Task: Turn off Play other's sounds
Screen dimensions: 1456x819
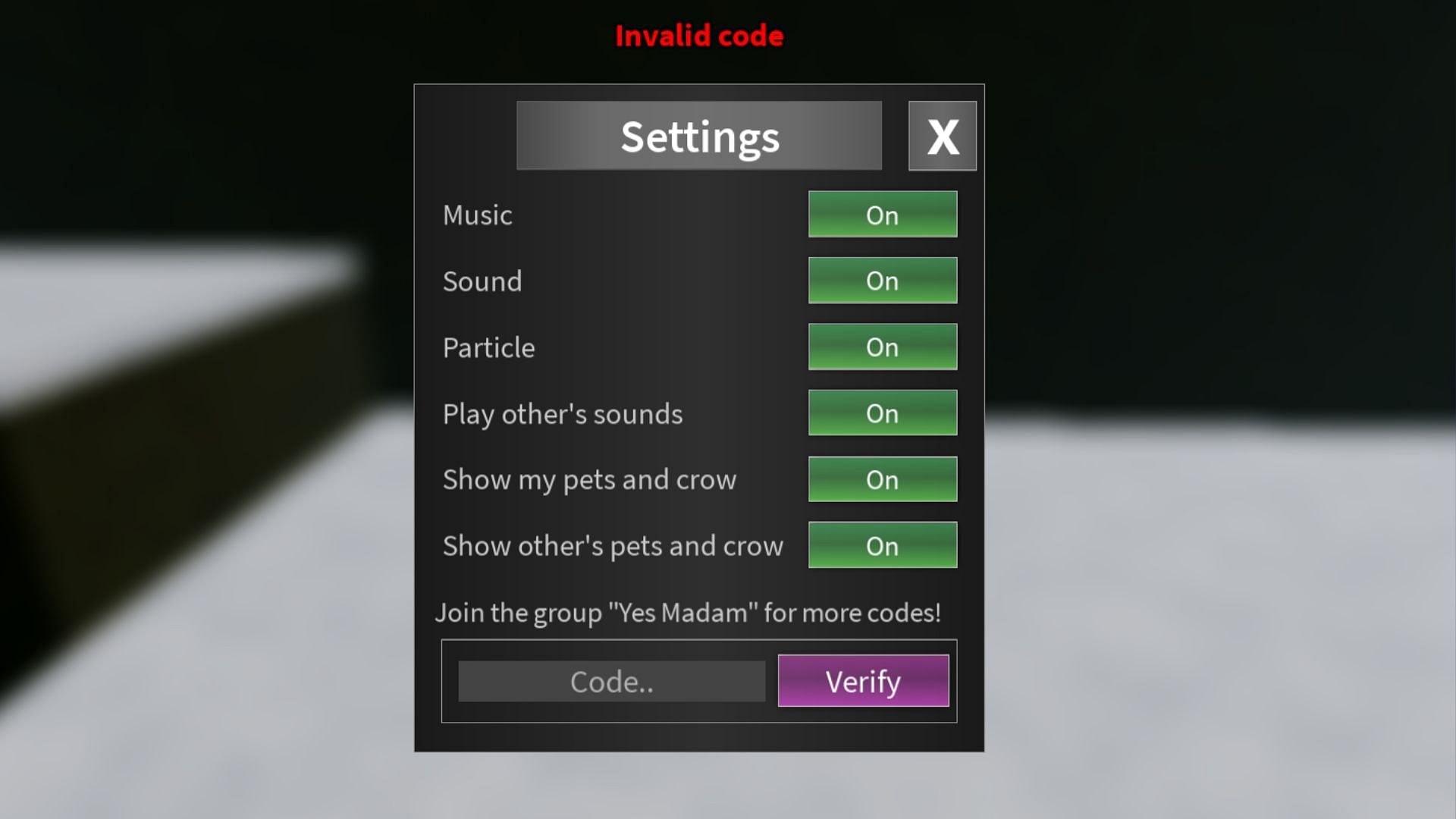Action: coord(882,412)
